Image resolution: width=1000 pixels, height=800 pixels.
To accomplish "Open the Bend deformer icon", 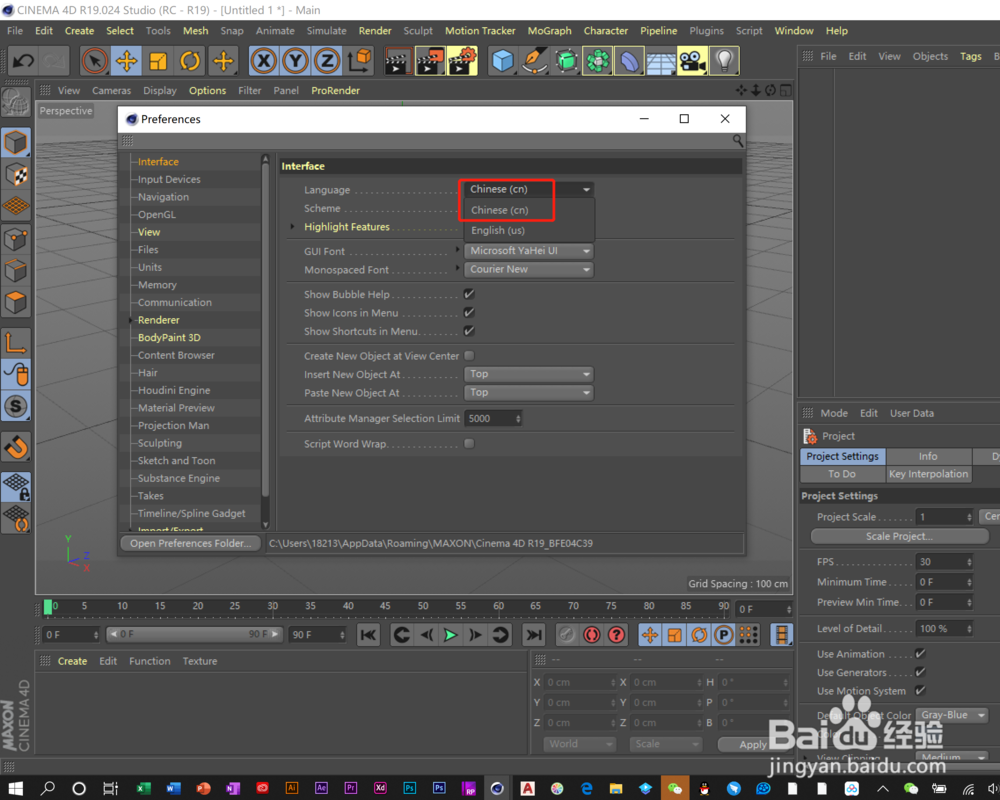I will [629, 61].
